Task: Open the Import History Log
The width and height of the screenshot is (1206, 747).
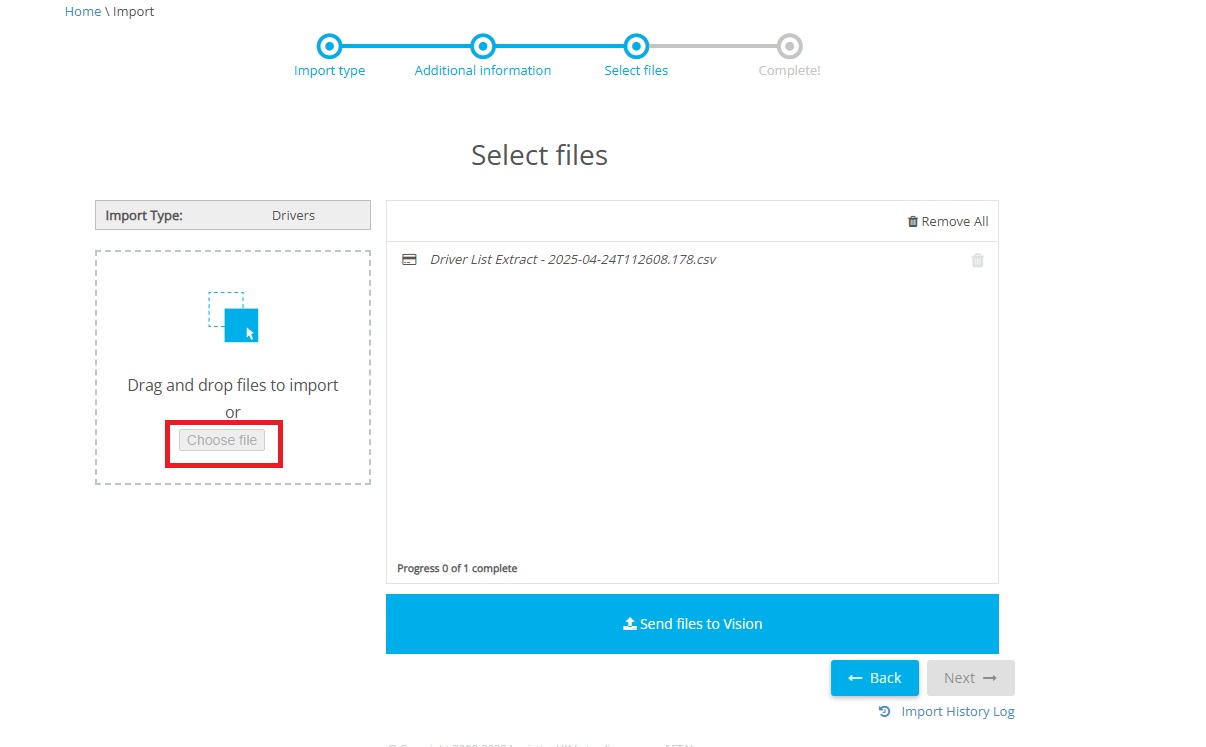Action: click(x=947, y=712)
